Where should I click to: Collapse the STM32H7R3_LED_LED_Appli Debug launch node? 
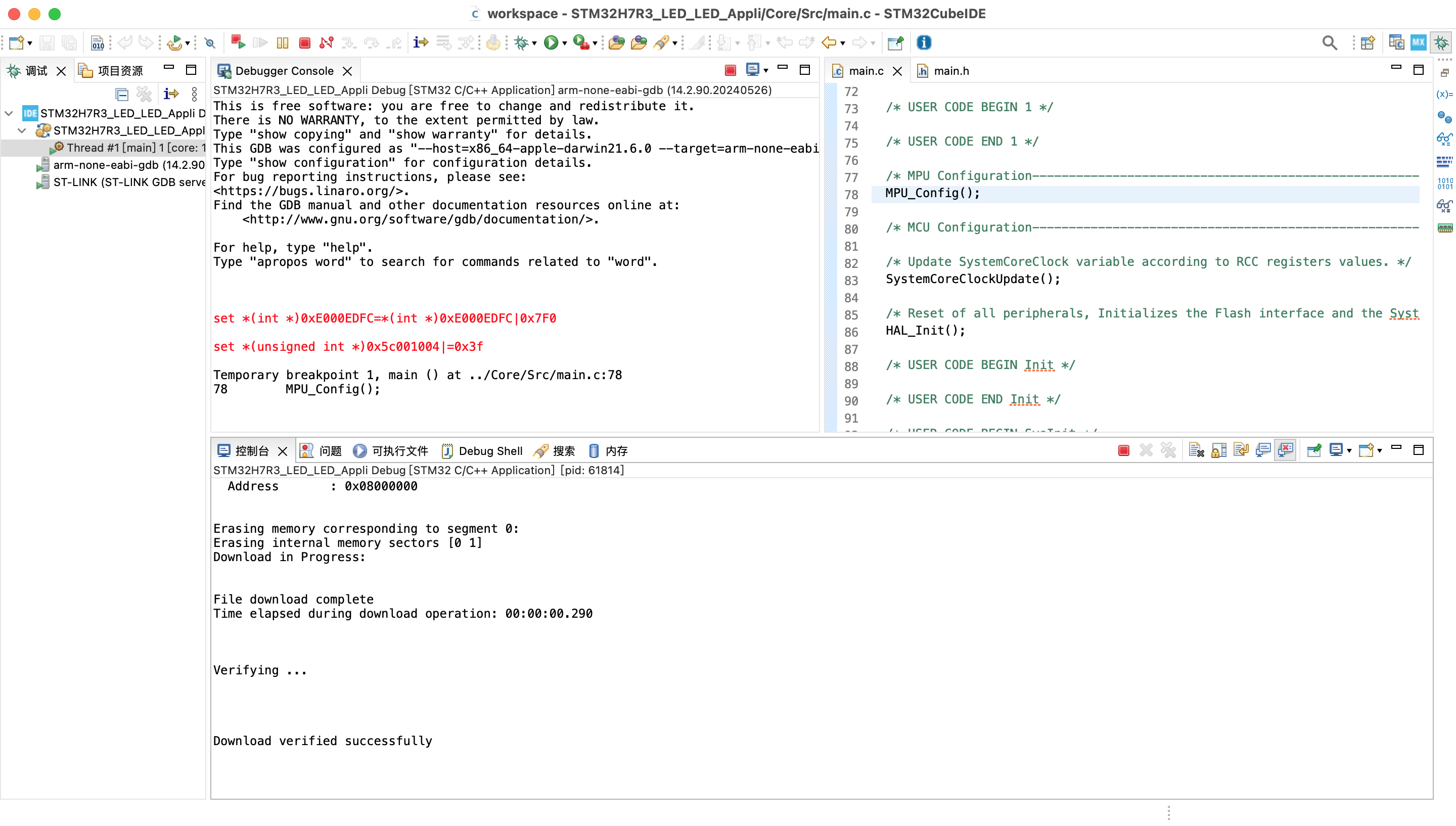tap(9, 113)
